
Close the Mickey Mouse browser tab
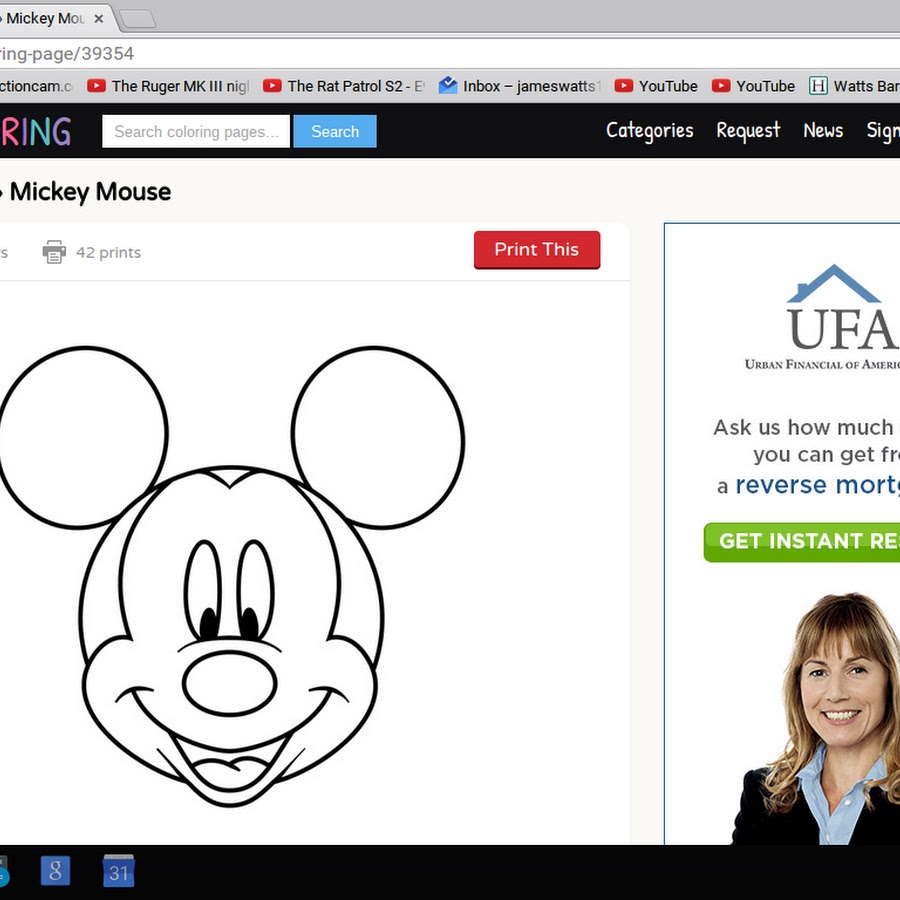click(99, 19)
